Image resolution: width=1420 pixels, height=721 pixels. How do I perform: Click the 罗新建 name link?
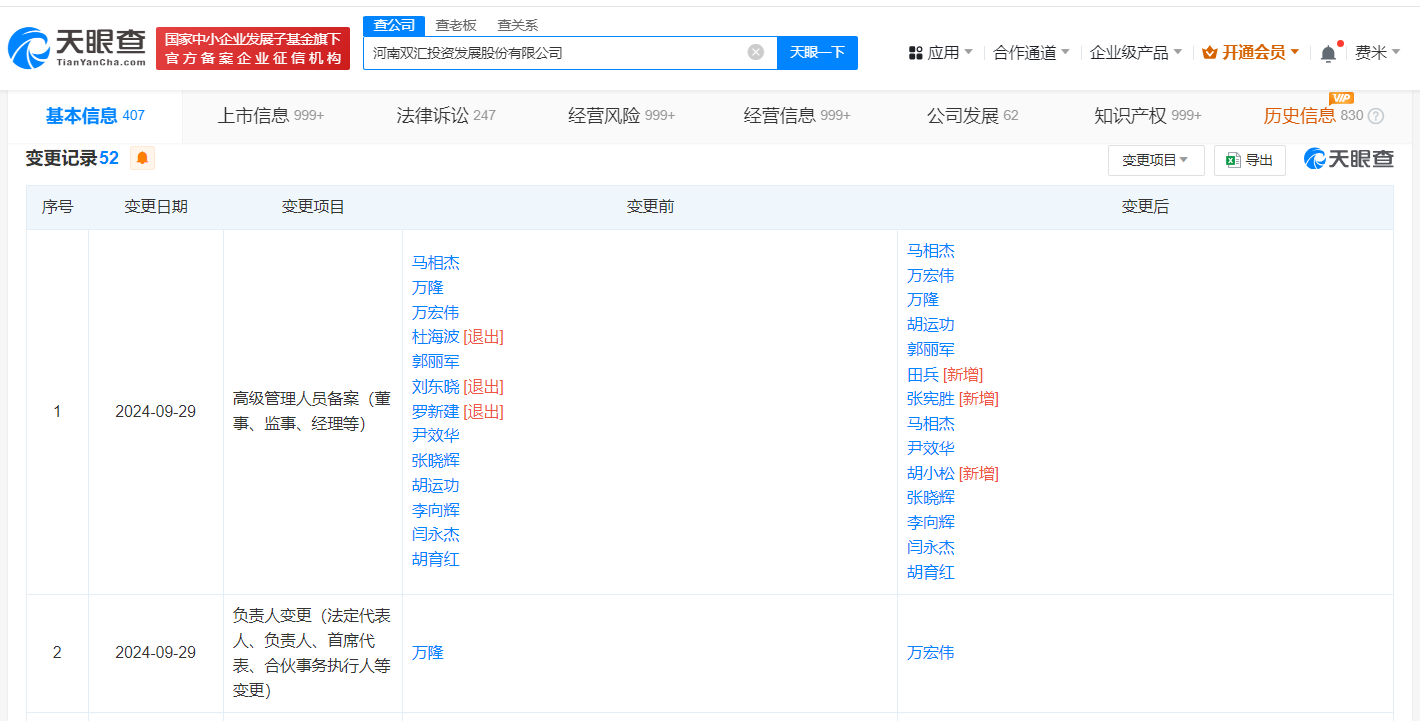[436, 411]
